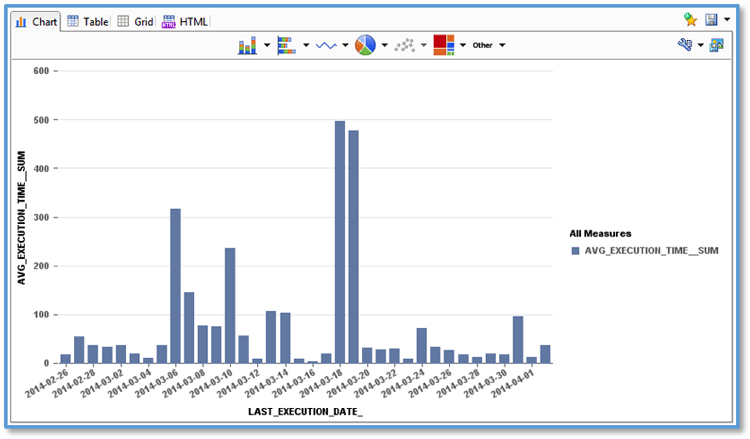The image size is (750, 439).
Task: Pick the scatter plot chart icon
Action: pos(405,45)
